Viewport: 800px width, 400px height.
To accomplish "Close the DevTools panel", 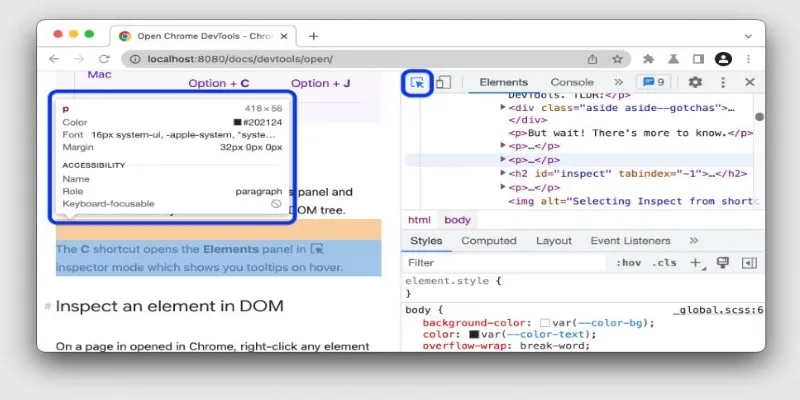I will 749,82.
